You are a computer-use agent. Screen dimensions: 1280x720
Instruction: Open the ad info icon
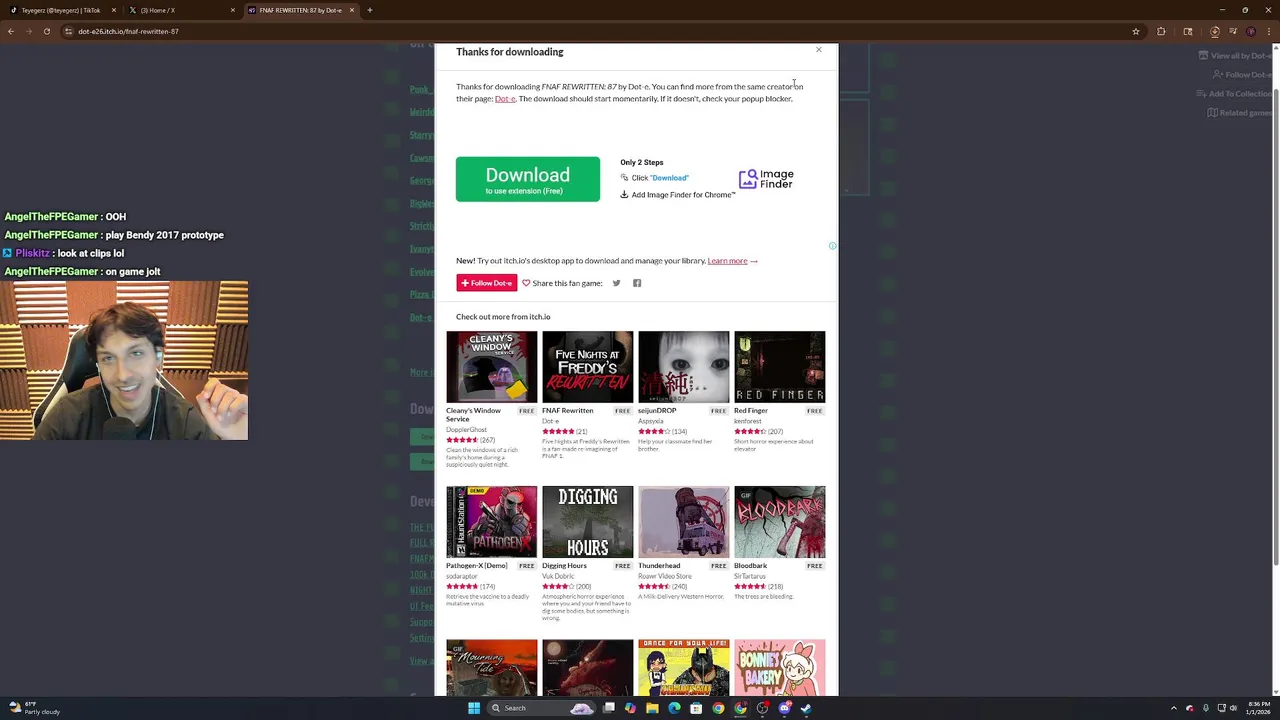832,246
